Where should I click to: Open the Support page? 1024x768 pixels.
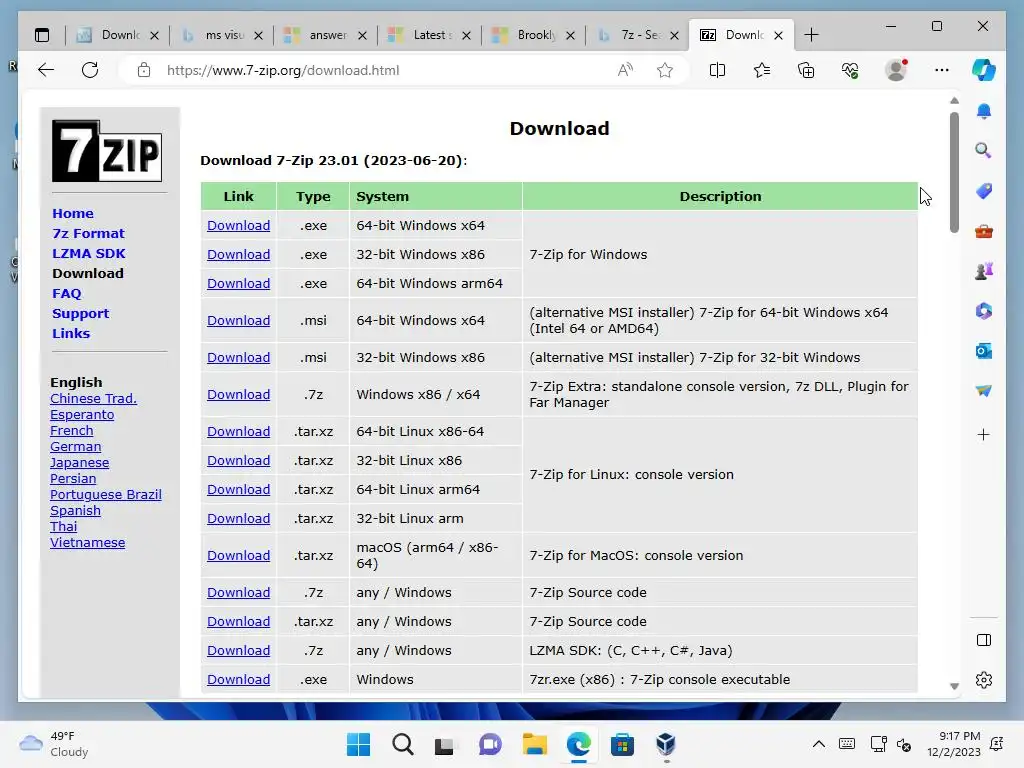coord(80,313)
